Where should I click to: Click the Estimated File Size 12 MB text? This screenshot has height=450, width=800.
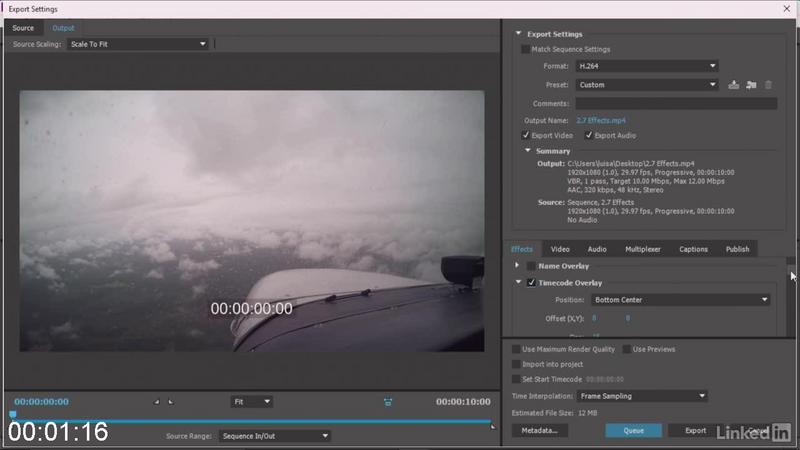554,413
